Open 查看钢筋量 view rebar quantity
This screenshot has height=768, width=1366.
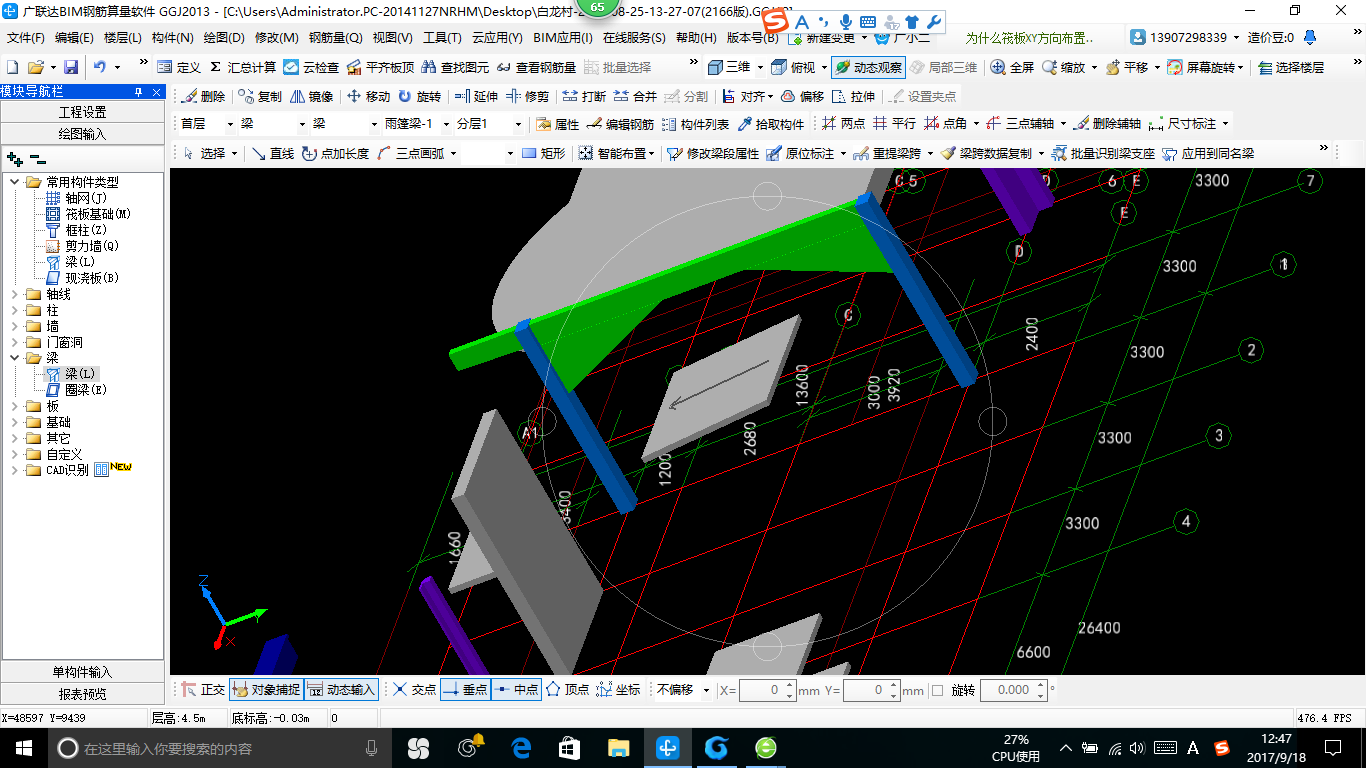pyautogui.click(x=536, y=67)
